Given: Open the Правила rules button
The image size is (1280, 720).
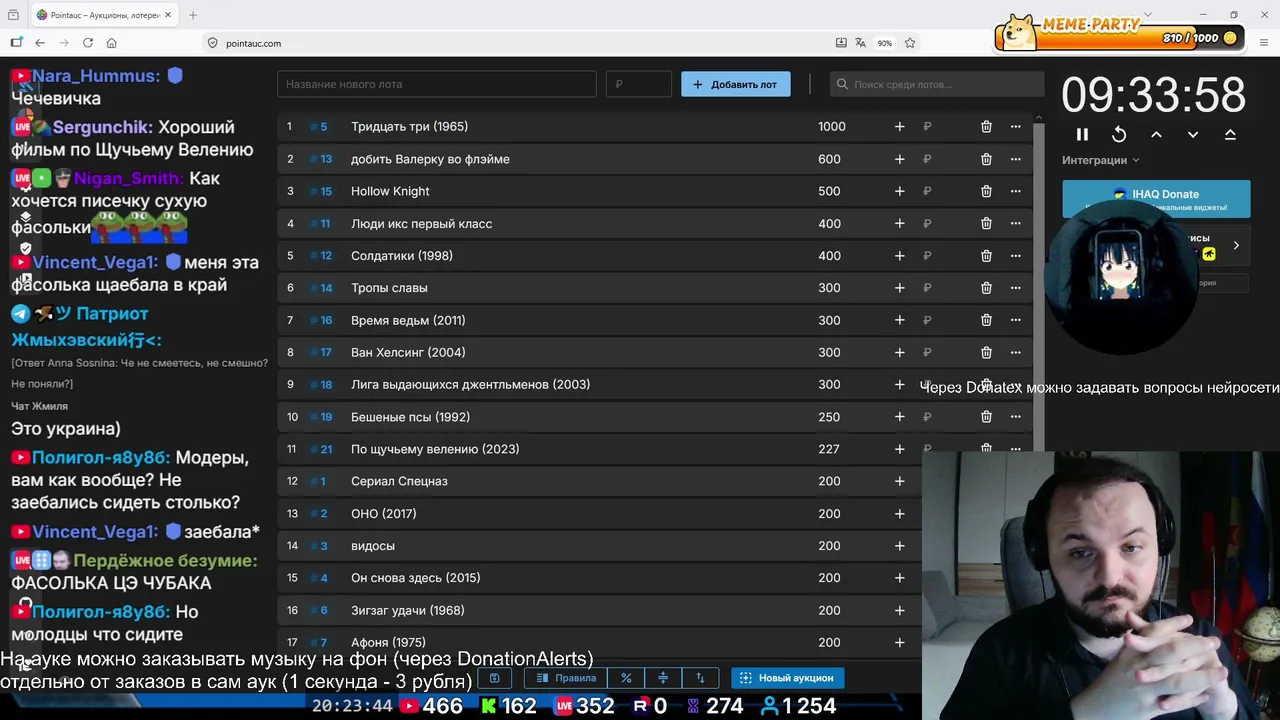Looking at the screenshot, I should (x=567, y=678).
